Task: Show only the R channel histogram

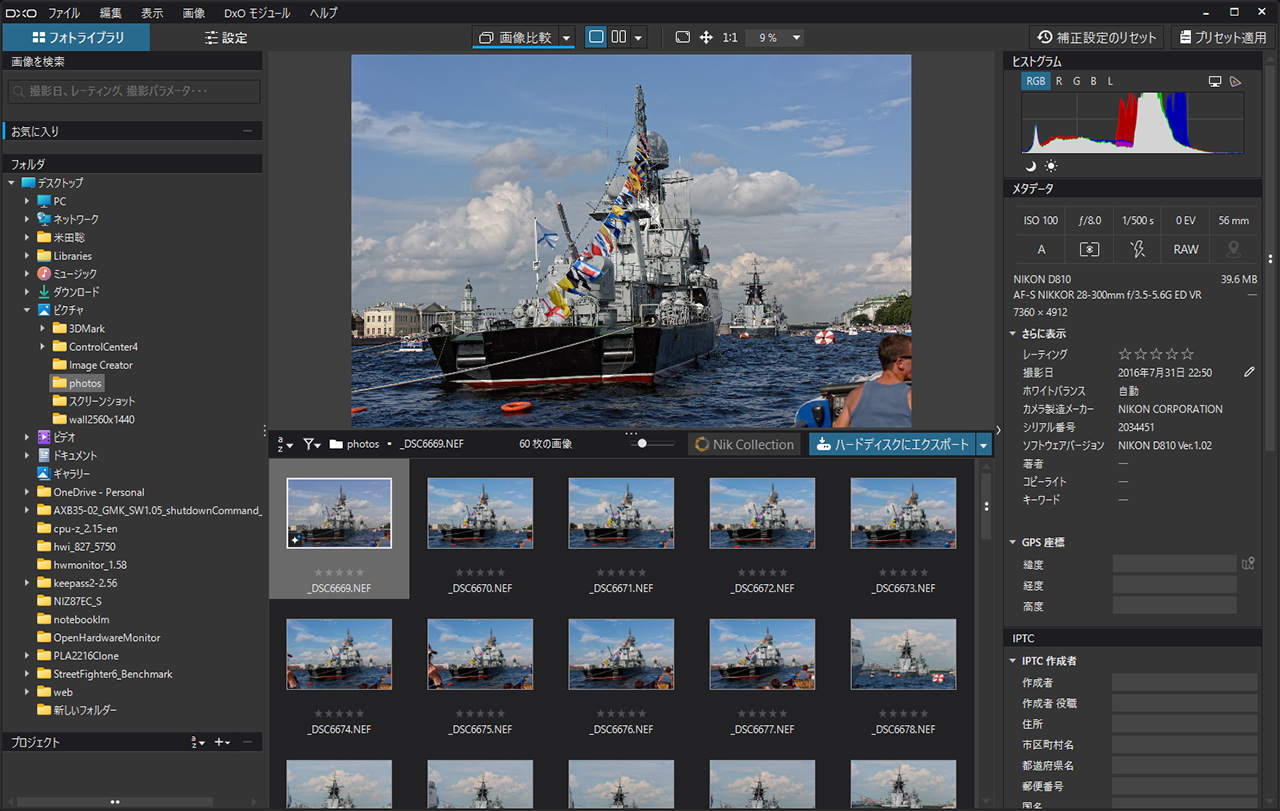Action: tap(1059, 81)
